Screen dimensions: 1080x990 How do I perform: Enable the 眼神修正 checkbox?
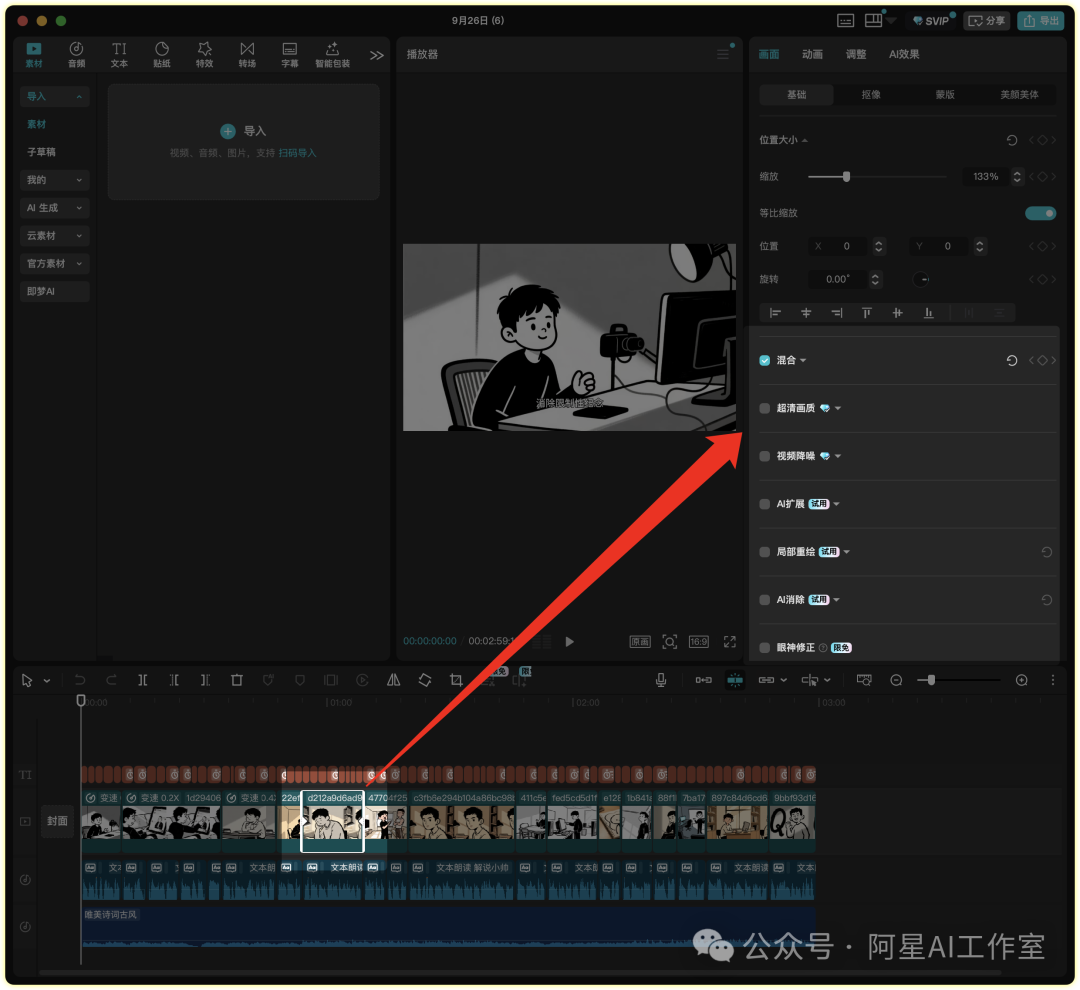(x=765, y=648)
